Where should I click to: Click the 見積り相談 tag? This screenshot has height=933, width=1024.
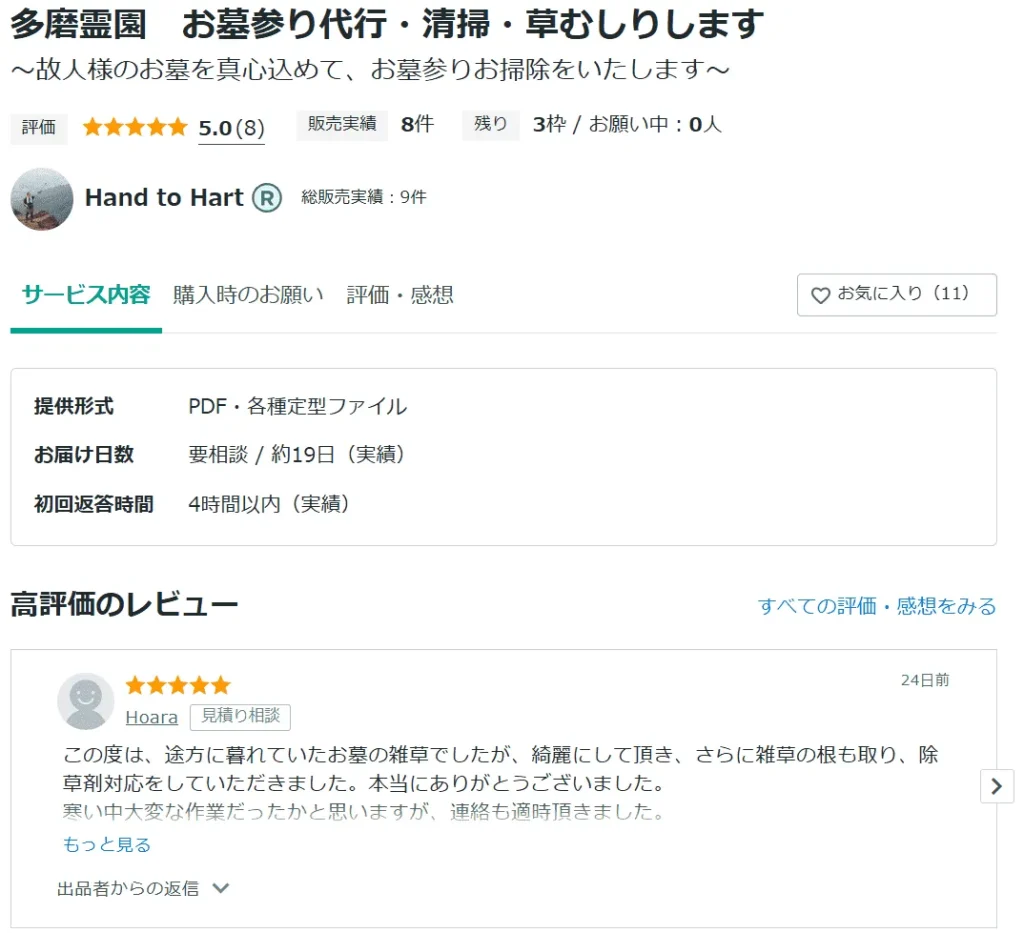[x=240, y=716]
